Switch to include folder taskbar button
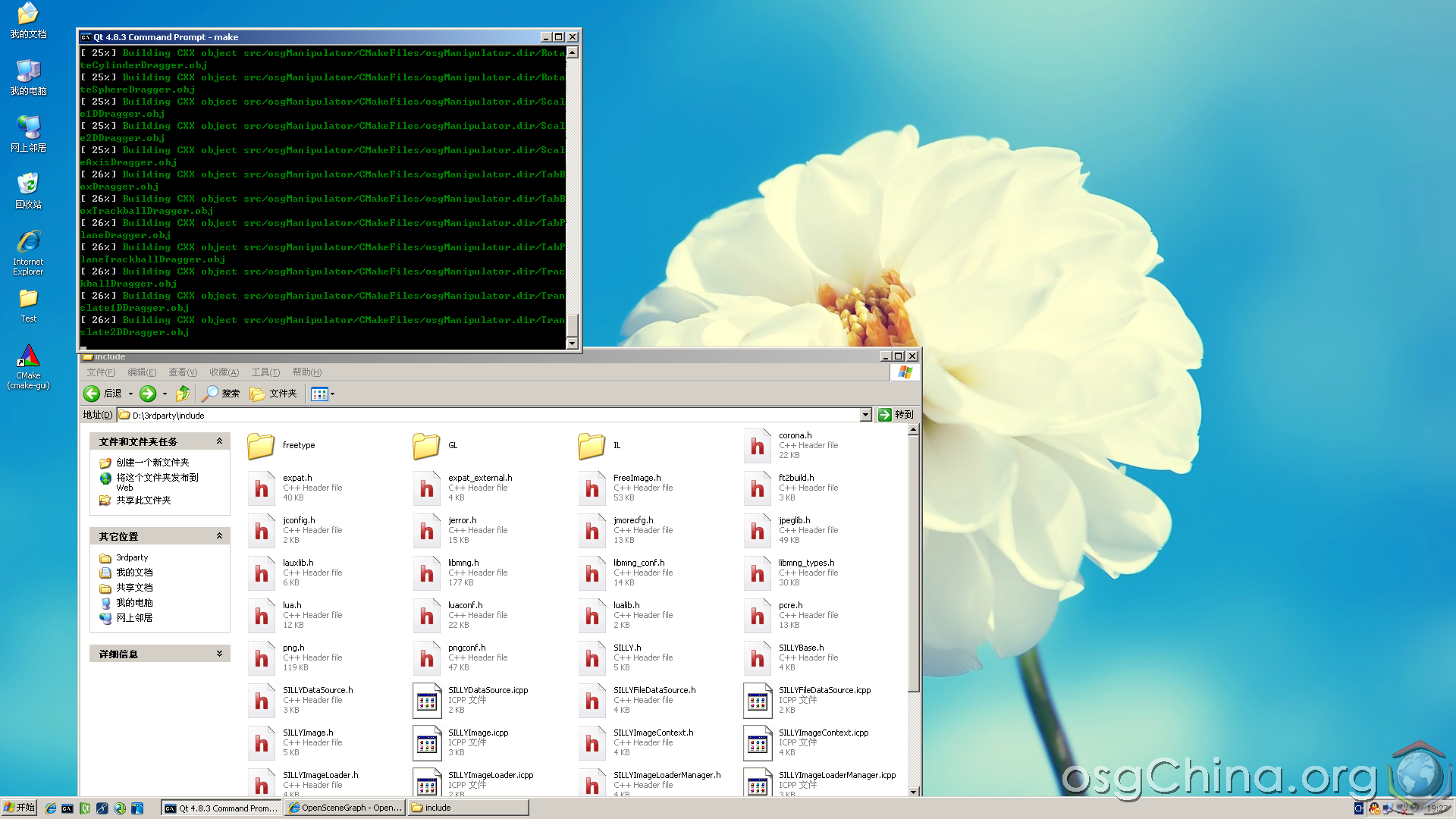Screen dimensions: 1456x819 pyautogui.click(x=469, y=808)
